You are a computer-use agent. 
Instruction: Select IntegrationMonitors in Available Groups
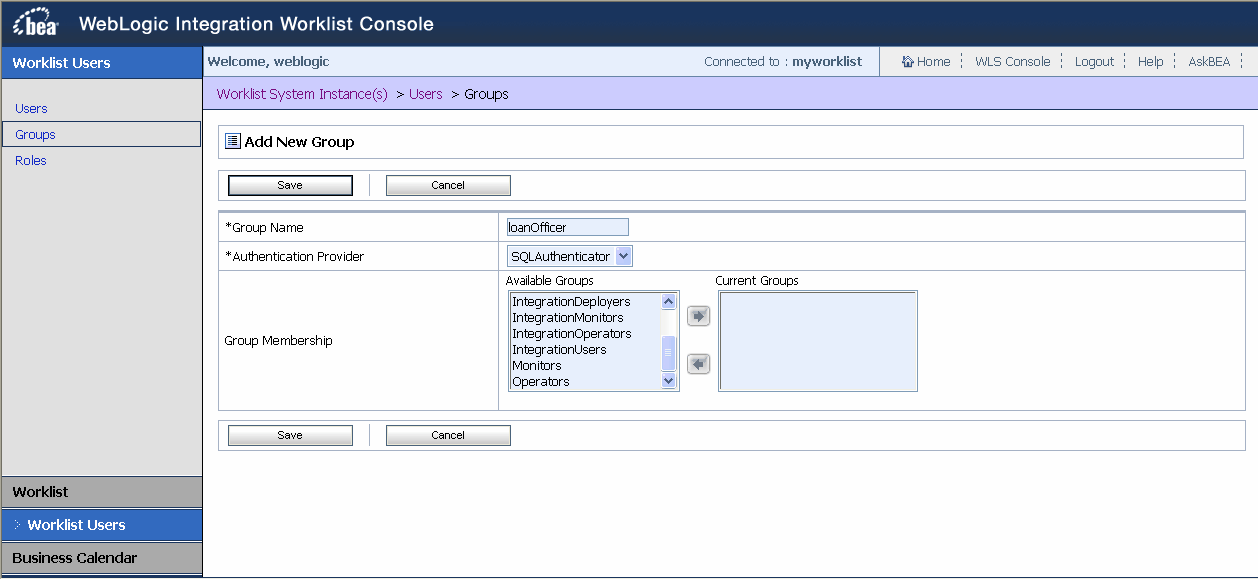[x=568, y=318]
